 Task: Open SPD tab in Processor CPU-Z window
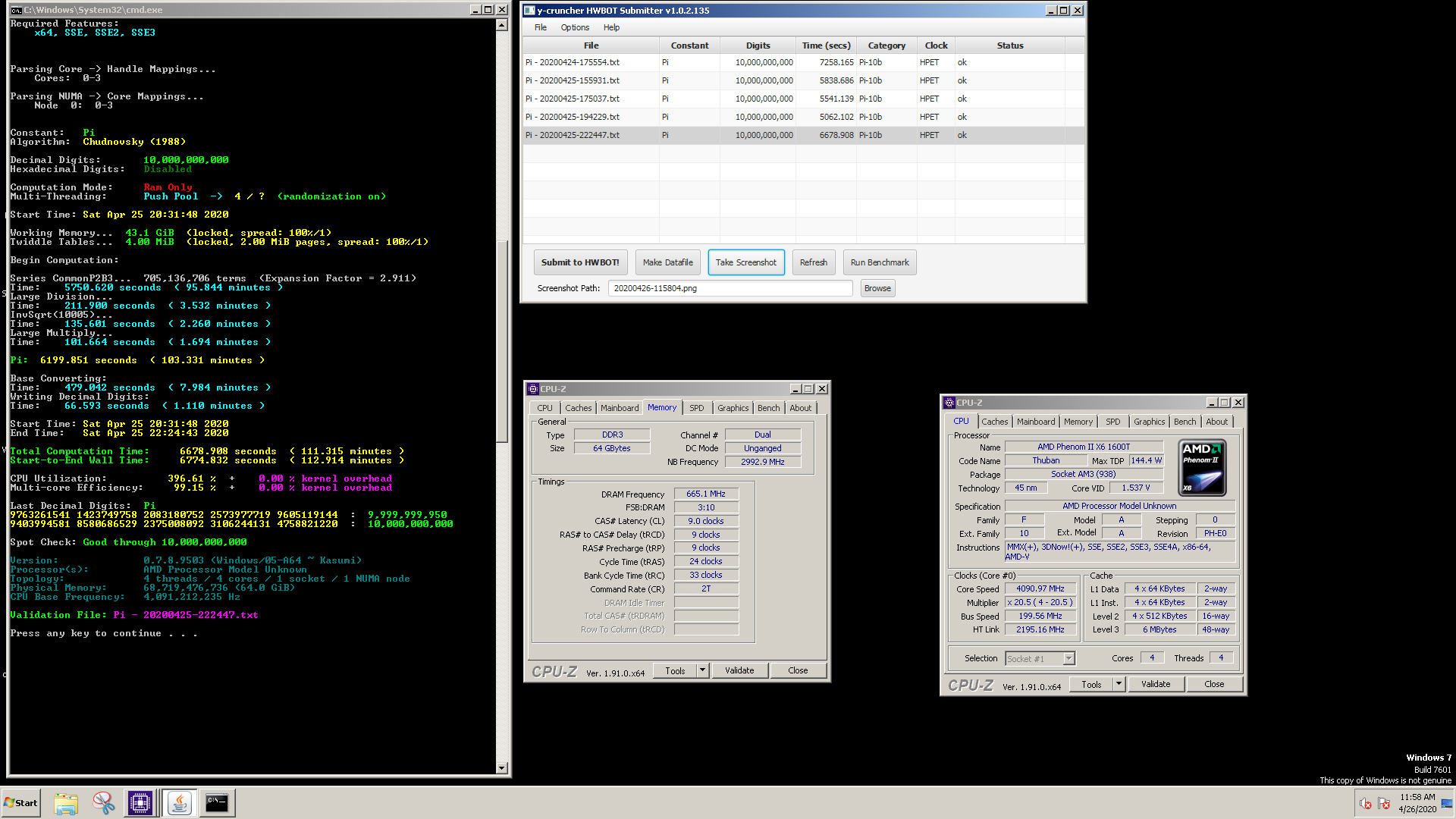click(x=1112, y=422)
